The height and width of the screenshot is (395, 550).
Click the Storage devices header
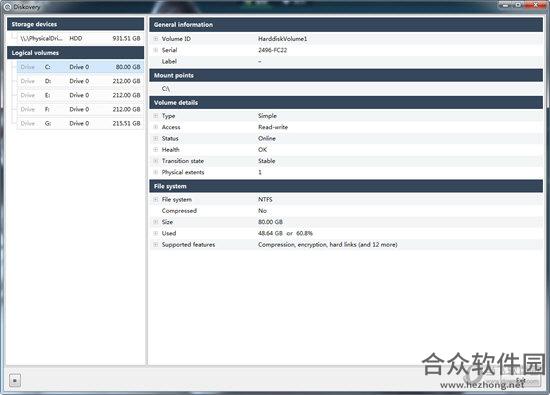point(75,24)
